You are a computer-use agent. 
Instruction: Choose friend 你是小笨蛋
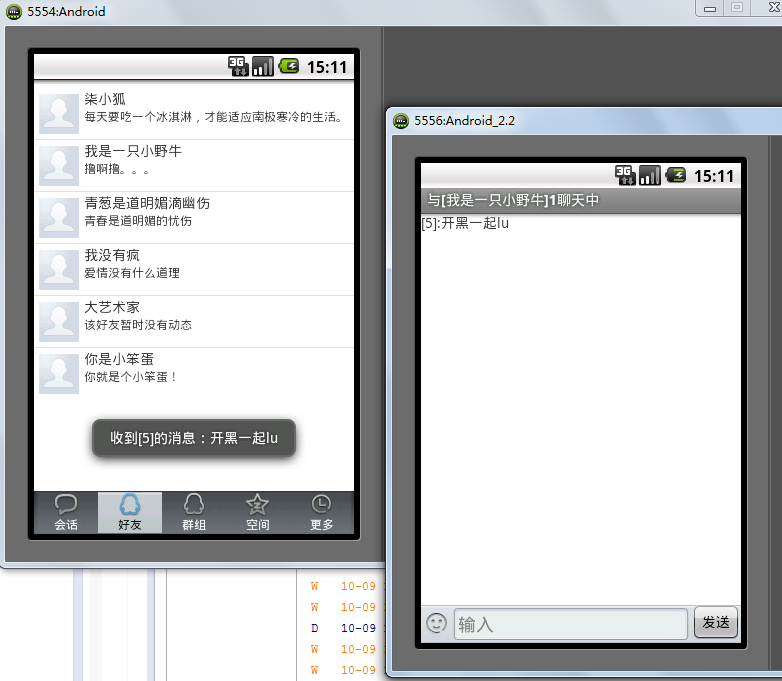(x=215, y=368)
